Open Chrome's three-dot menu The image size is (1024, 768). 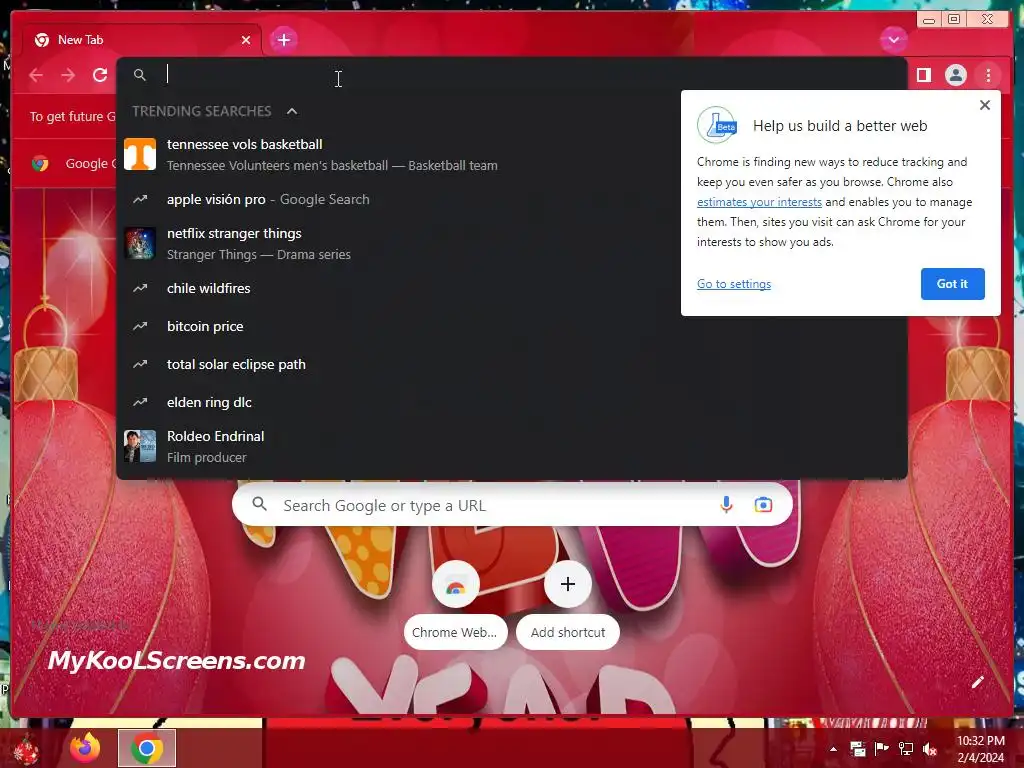tap(988, 75)
